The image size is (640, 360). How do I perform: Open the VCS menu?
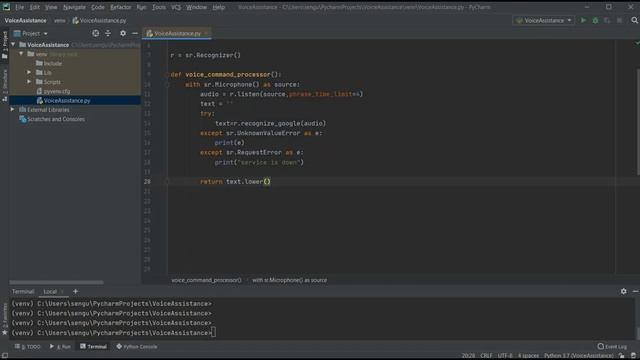[176, 7]
